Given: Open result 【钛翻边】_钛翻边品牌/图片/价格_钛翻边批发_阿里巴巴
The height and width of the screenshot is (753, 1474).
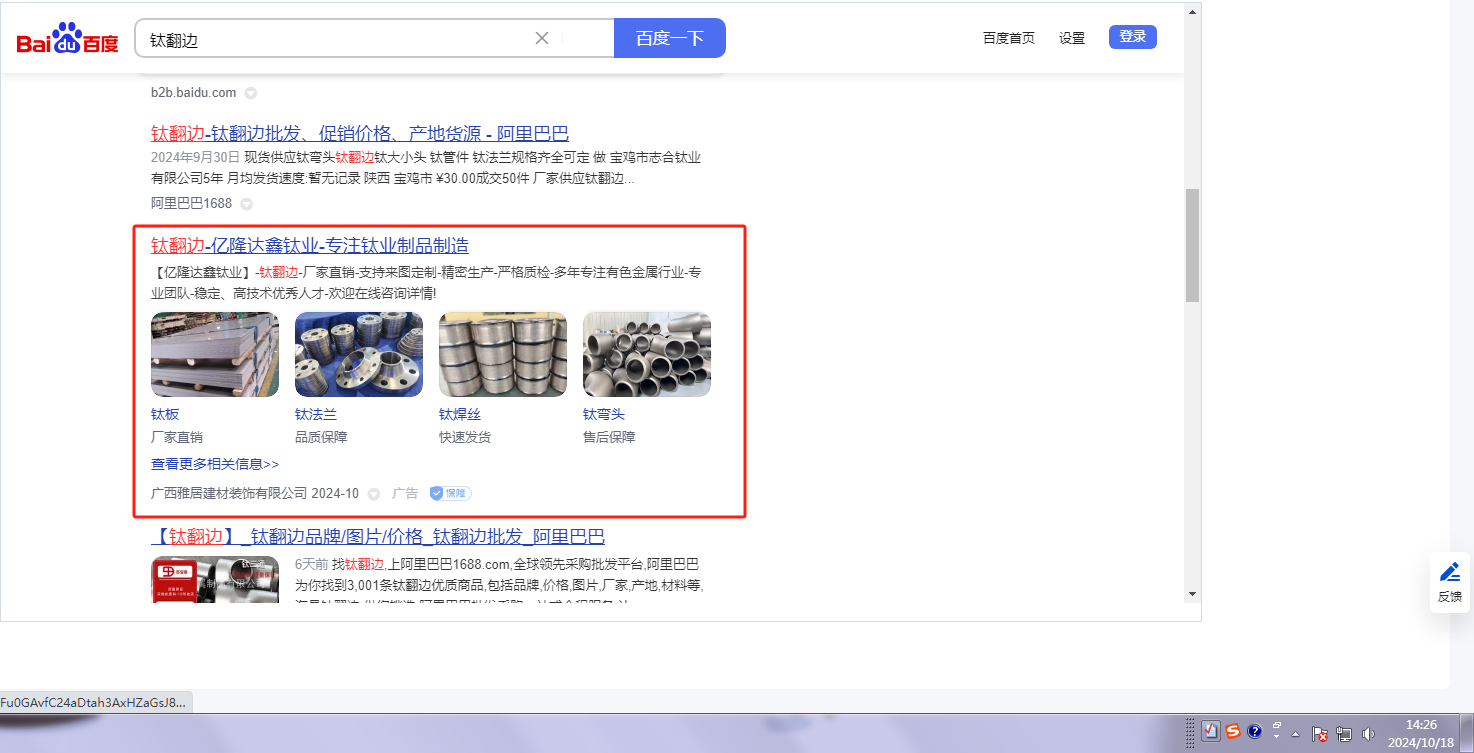Looking at the screenshot, I should [378, 537].
